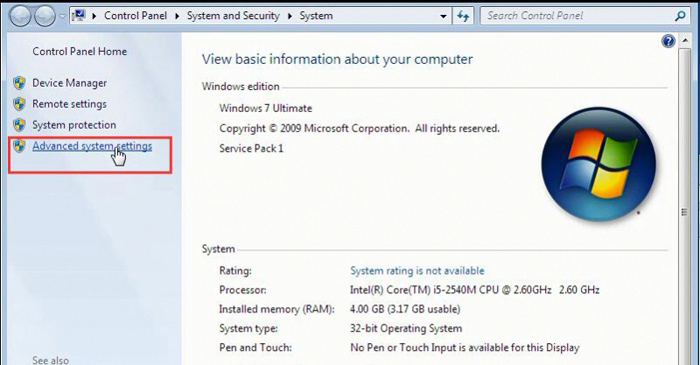Screen dimensions: 700x365
Task: Go back with the Back arrow button
Action: coord(20,16)
